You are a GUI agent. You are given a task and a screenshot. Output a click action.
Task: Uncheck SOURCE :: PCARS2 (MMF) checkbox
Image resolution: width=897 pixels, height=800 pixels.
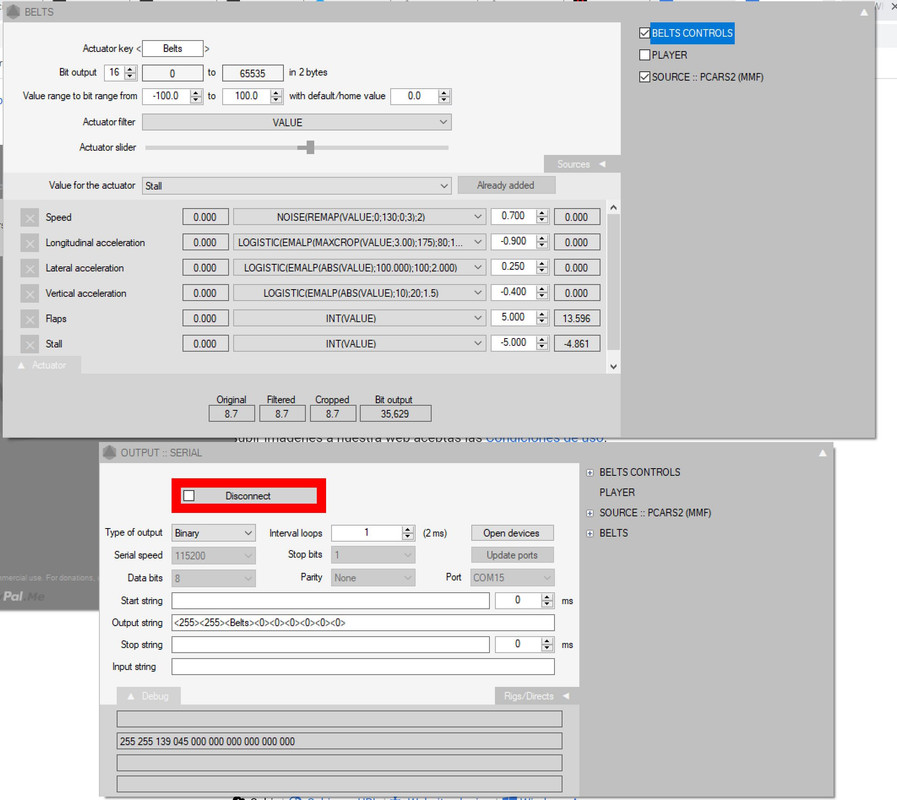(x=645, y=77)
